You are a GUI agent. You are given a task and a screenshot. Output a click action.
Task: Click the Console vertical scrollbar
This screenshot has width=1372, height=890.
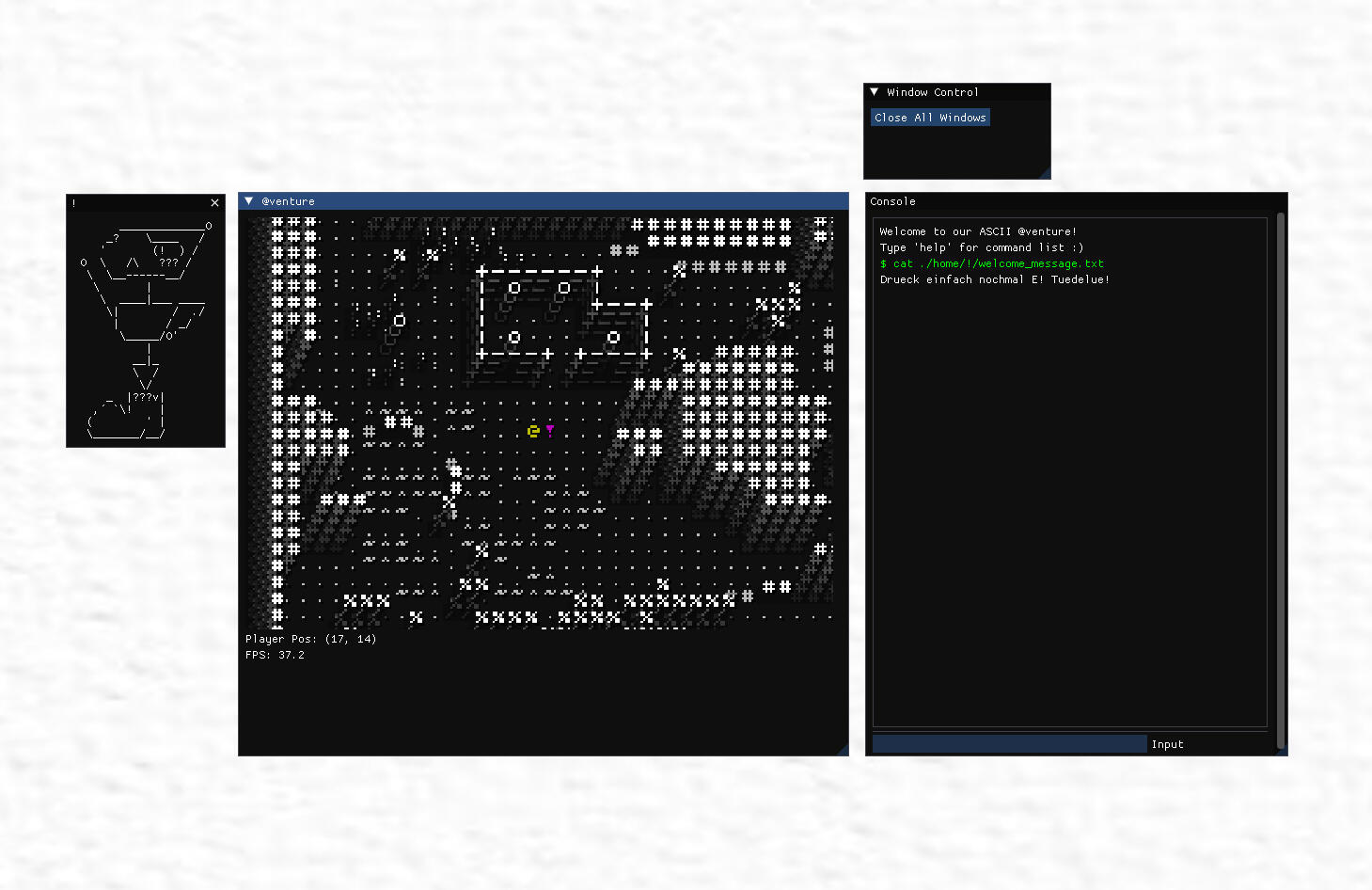point(1280,470)
